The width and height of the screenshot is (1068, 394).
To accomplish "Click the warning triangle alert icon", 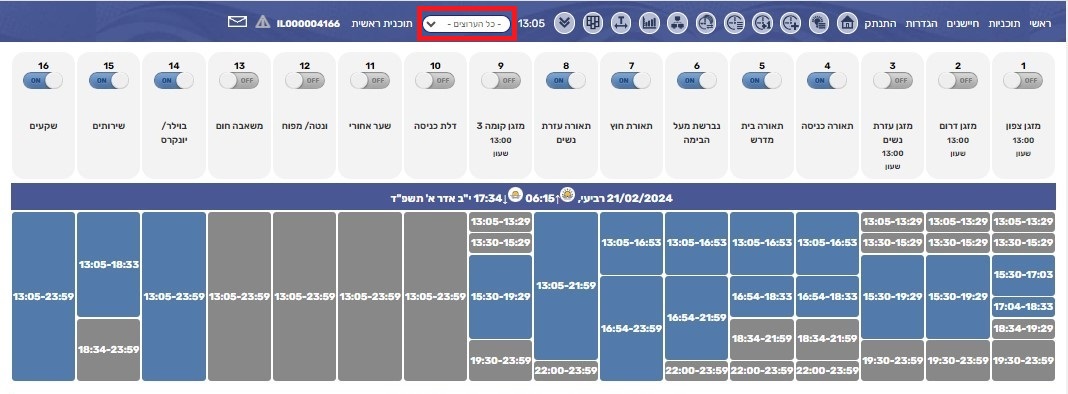I will click(262, 22).
